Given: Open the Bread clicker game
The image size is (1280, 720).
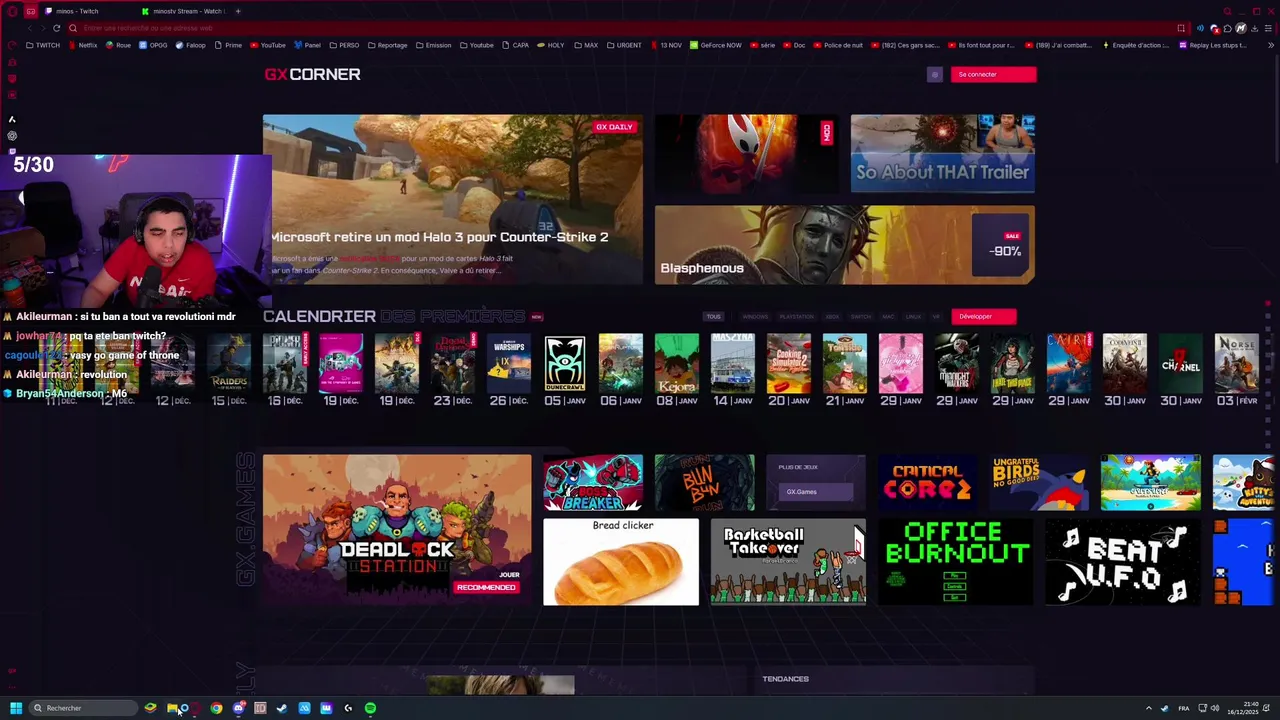Looking at the screenshot, I should pos(621,561).
